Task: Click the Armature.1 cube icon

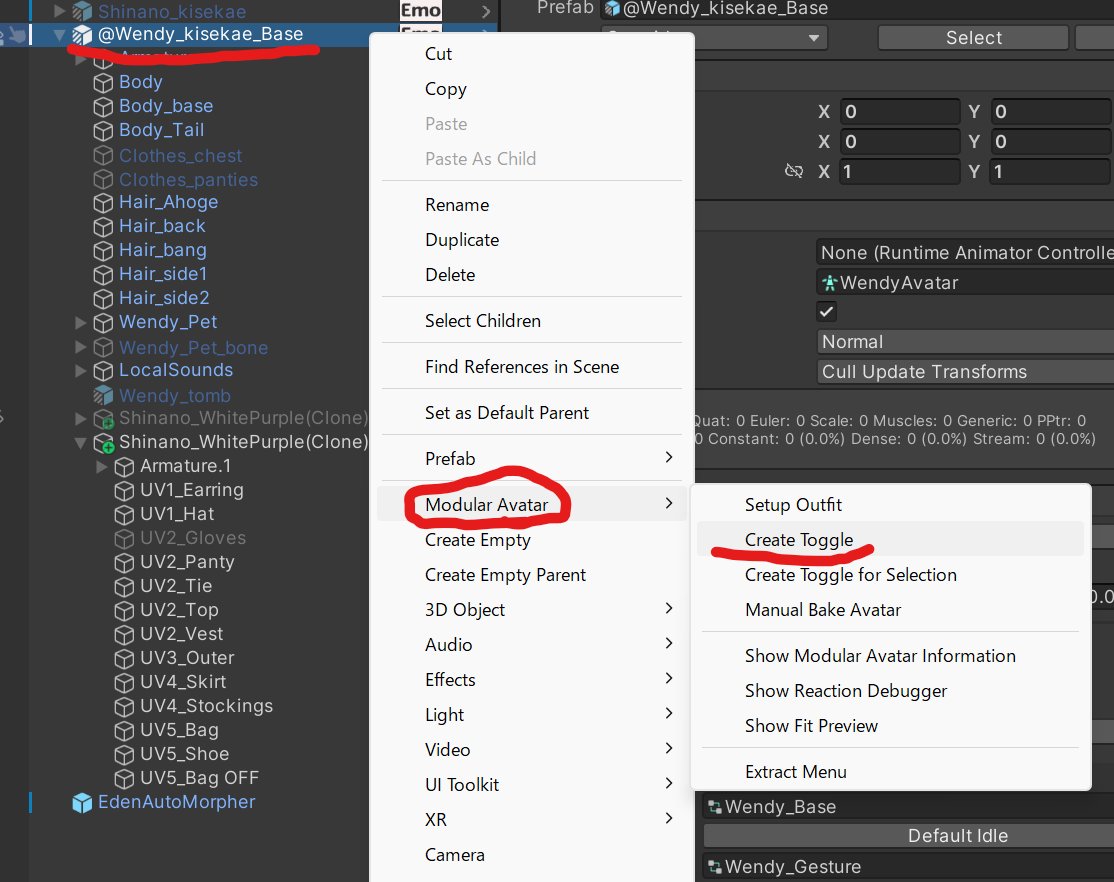Action: (124, 467)
